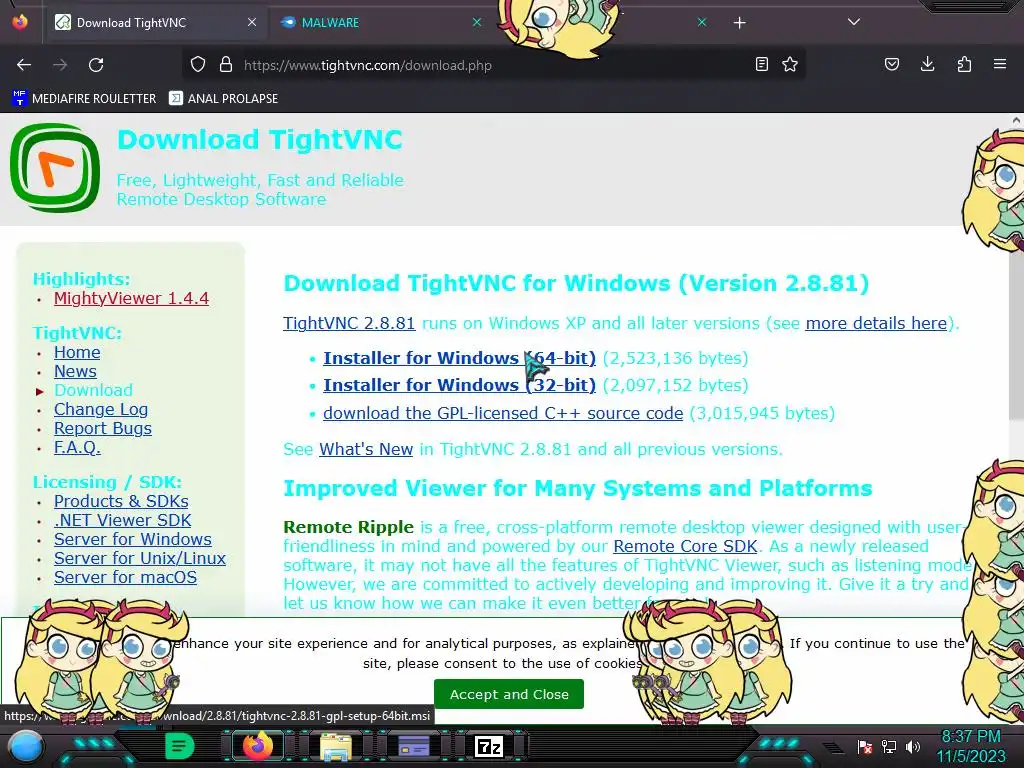Open MightyViewer 1.4.4 link
This screenshot has width=1024, height=768.
(x=131, y=298)
